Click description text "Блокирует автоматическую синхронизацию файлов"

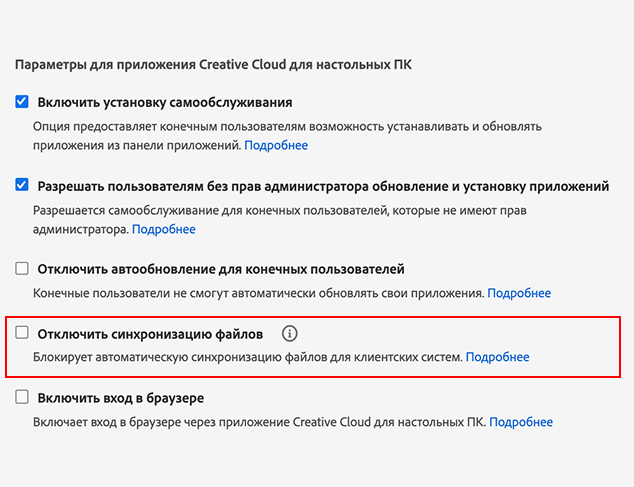(x=247, y=357)
